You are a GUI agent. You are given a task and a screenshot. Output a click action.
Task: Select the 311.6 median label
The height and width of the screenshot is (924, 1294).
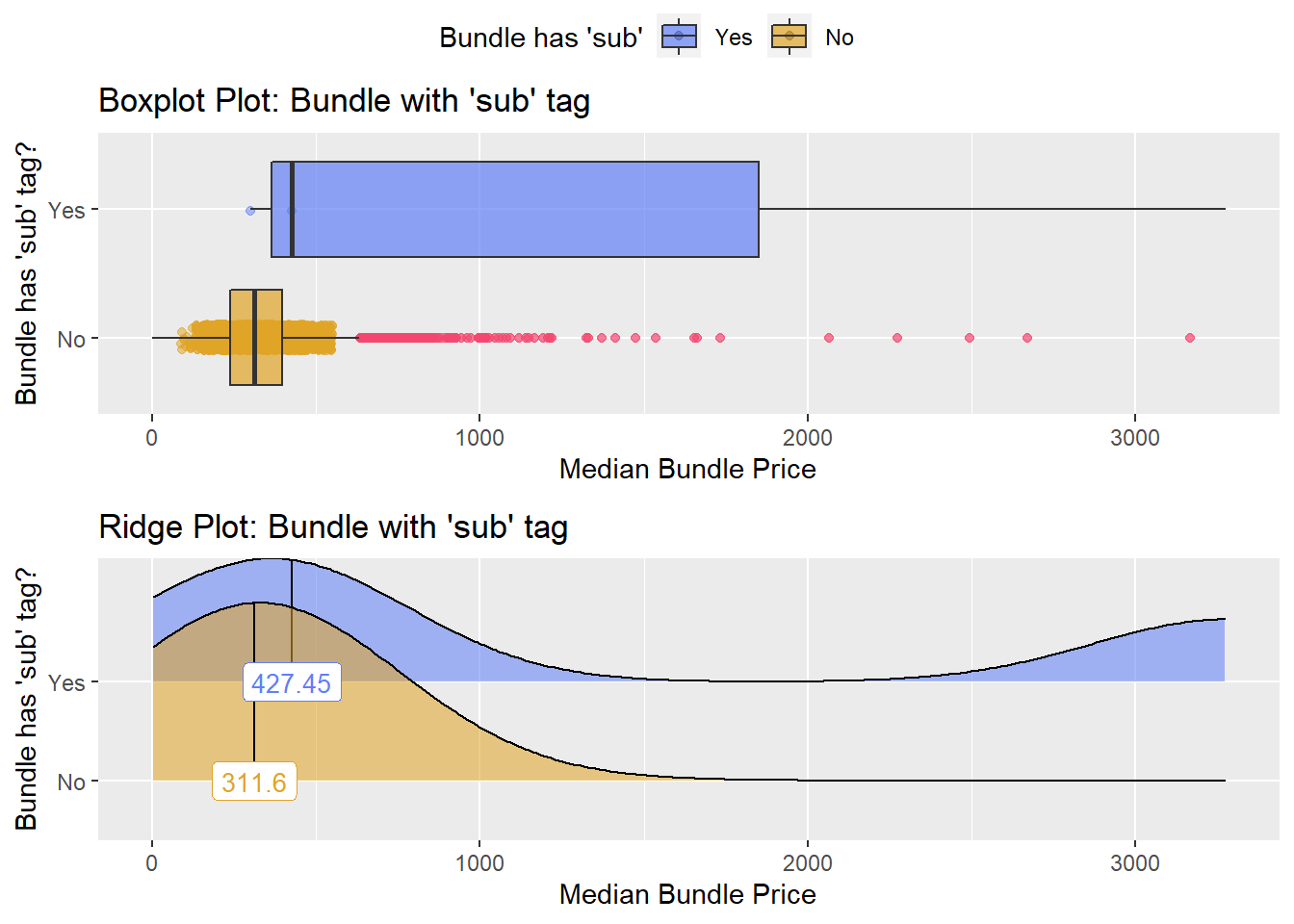pyautogui.click(x=254, y=783)
